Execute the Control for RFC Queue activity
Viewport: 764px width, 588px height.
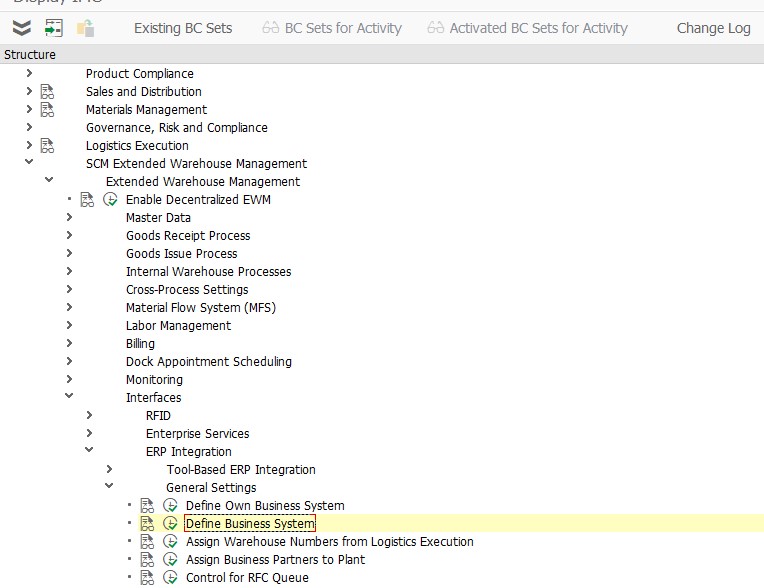point(170,578)
